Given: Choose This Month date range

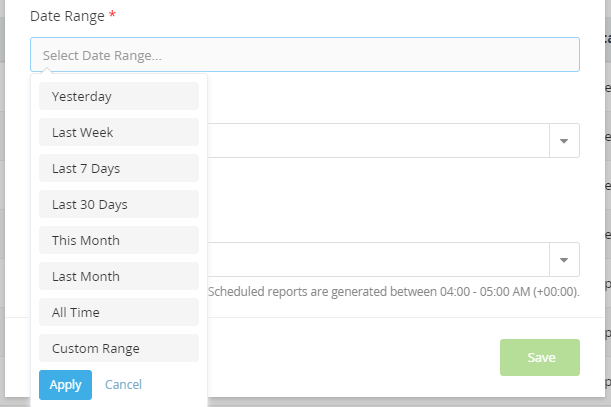Looking at the screenshot, I should click(x=119, y=240).
